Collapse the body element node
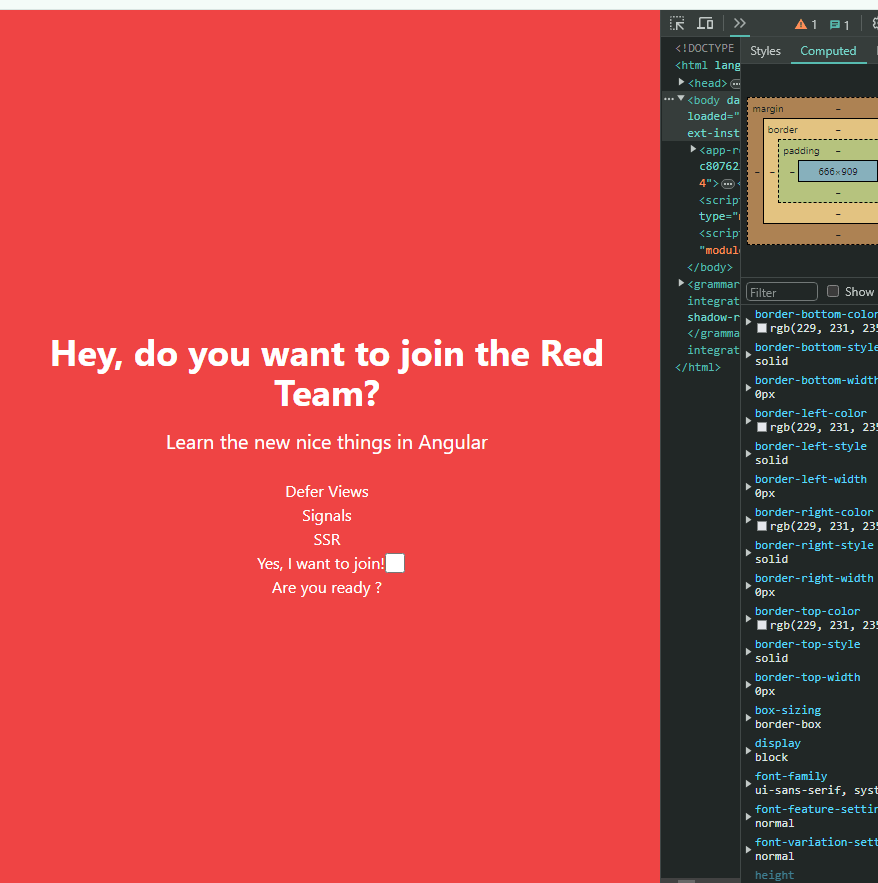The image size is (878, 883). click(682, 100)
